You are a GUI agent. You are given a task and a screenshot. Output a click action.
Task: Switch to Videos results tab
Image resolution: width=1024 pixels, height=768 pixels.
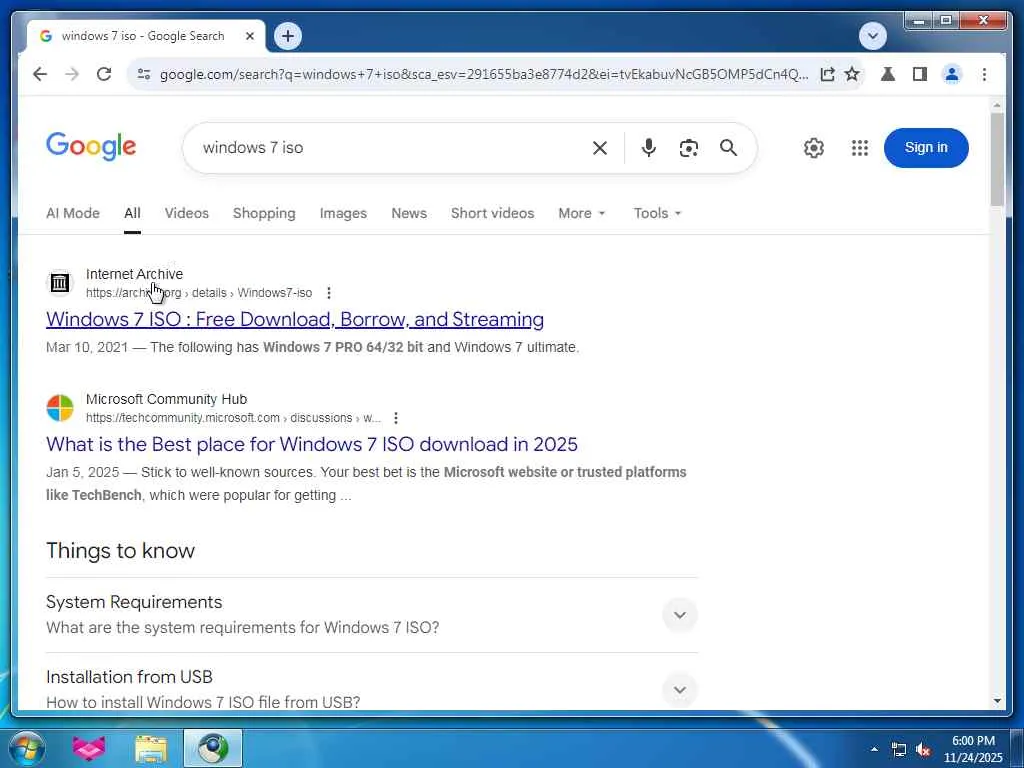tap(187, 213)
